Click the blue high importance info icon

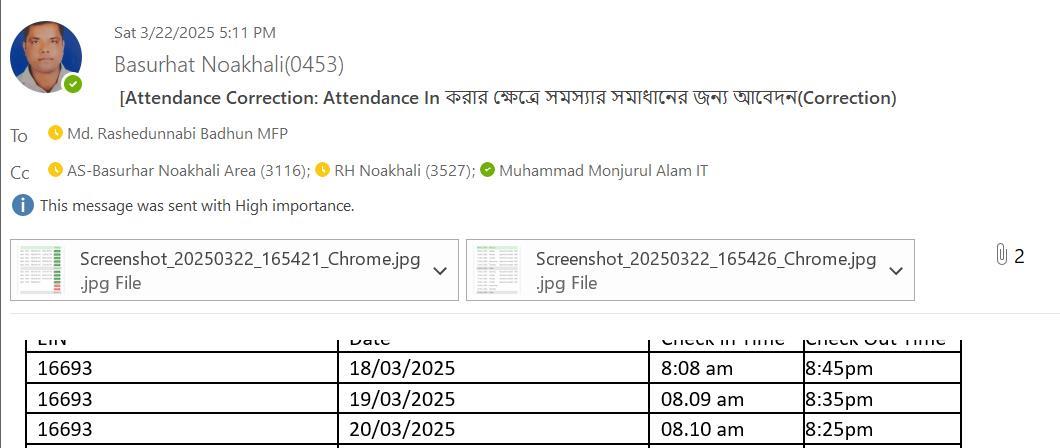pyautogui.click(x=22, y=205)
